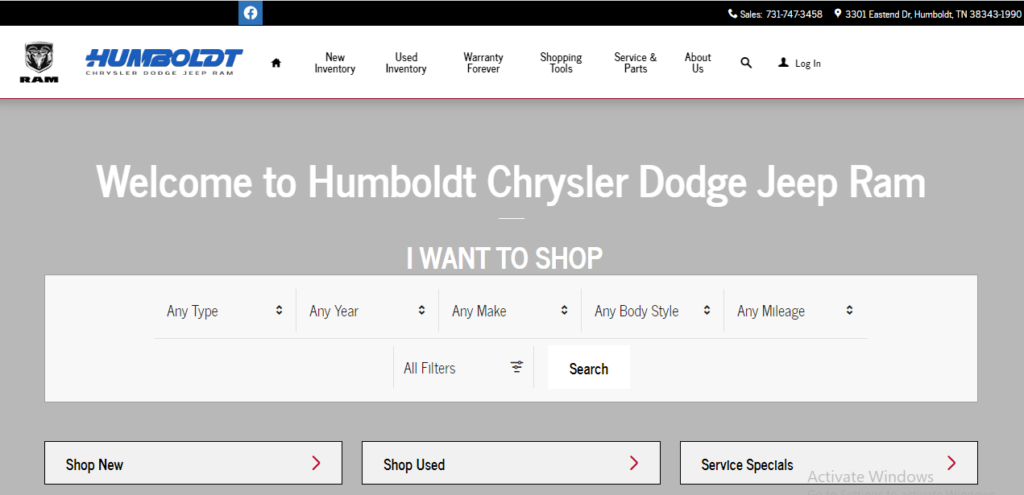
Task: Expand the Any Type dropdown
Action: click(225, 311)
